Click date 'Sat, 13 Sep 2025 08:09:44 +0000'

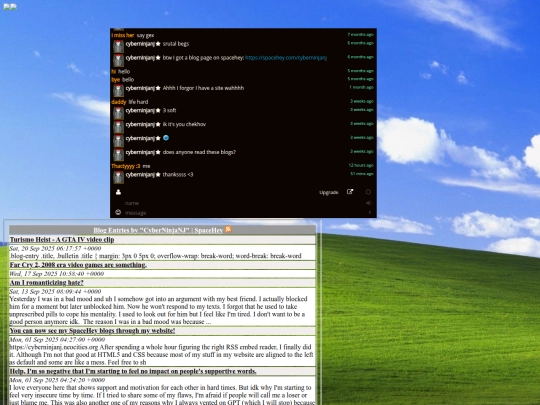pyautogui.click(x=55, y=291)
